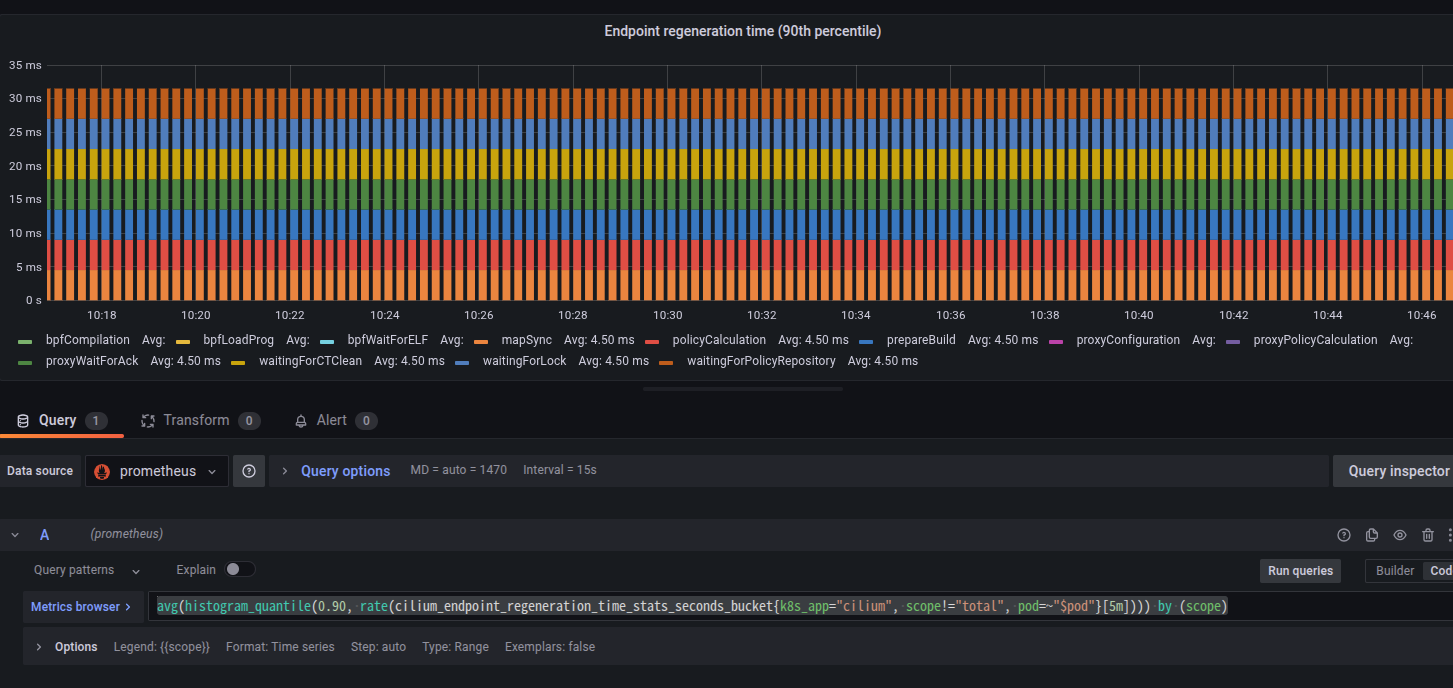The height and width of the screenshot is (688, 1453).
Task: Click the 'Interval = 15s' text
Action: click(x=560, y=470)
